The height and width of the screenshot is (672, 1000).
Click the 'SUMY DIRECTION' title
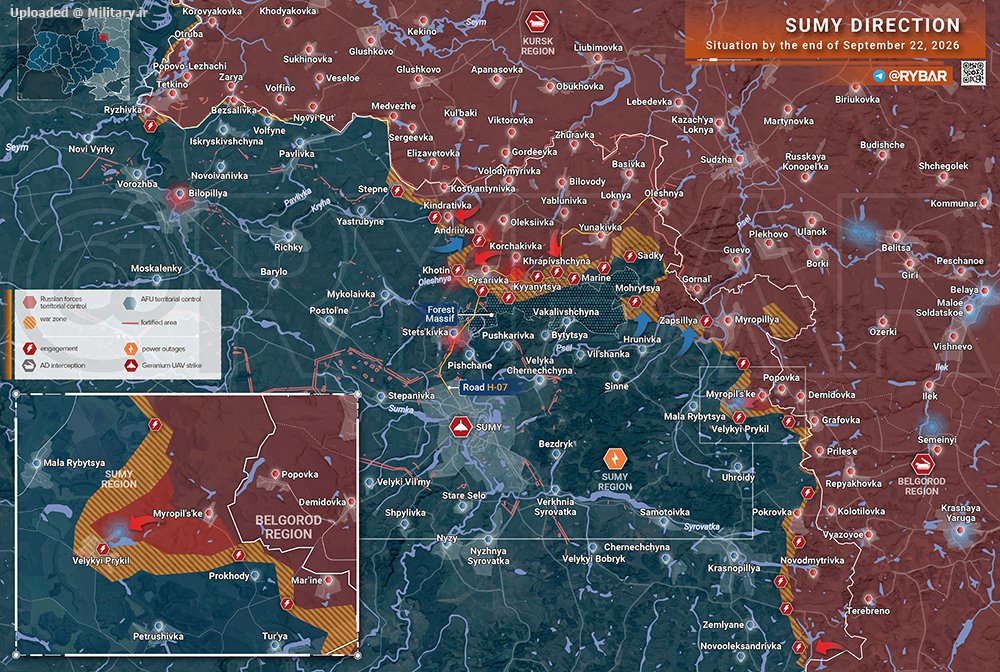pyautogui.click(x=872, y=26)
